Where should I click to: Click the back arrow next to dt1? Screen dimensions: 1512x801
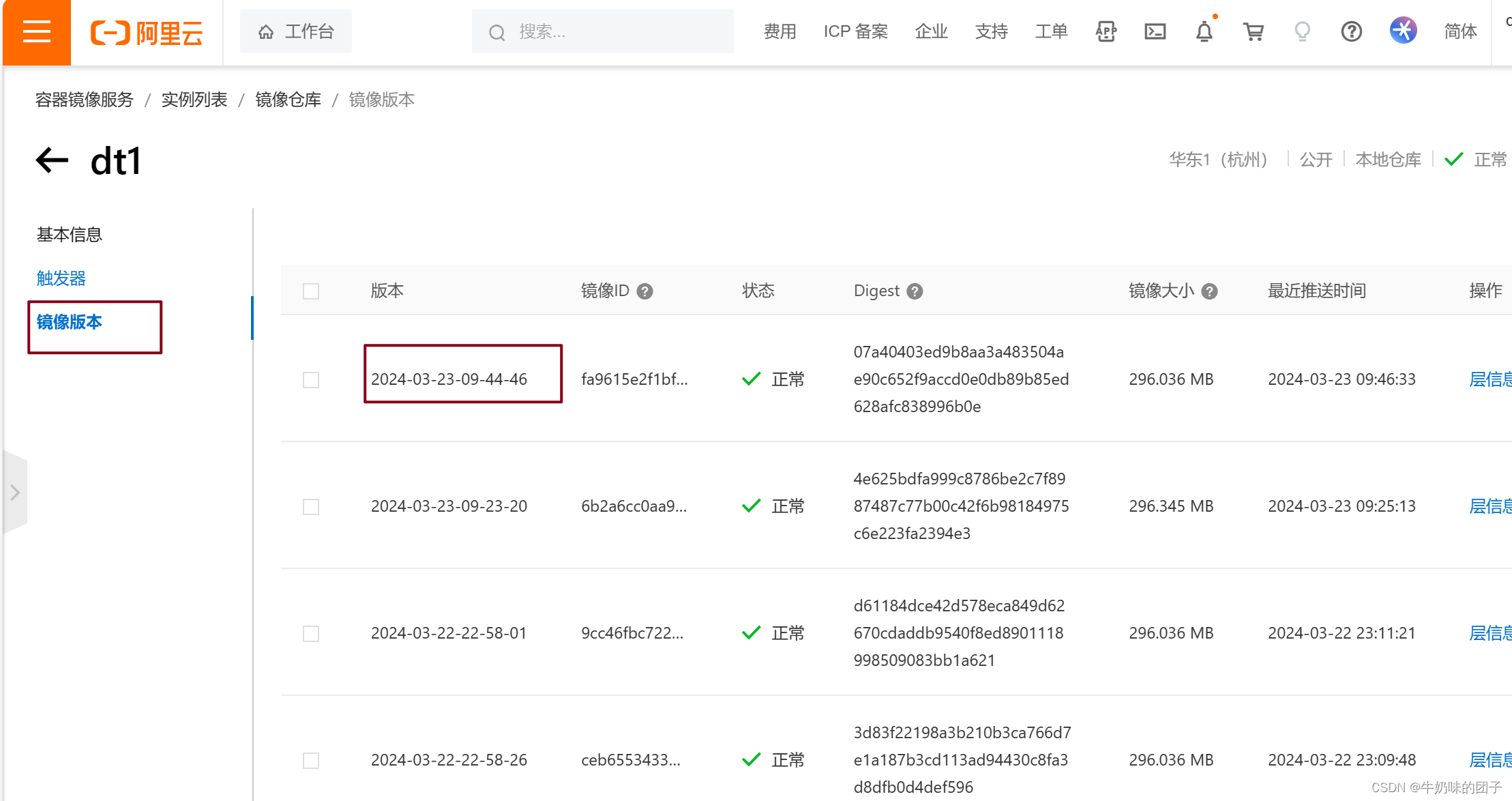(x=53, y=161)
